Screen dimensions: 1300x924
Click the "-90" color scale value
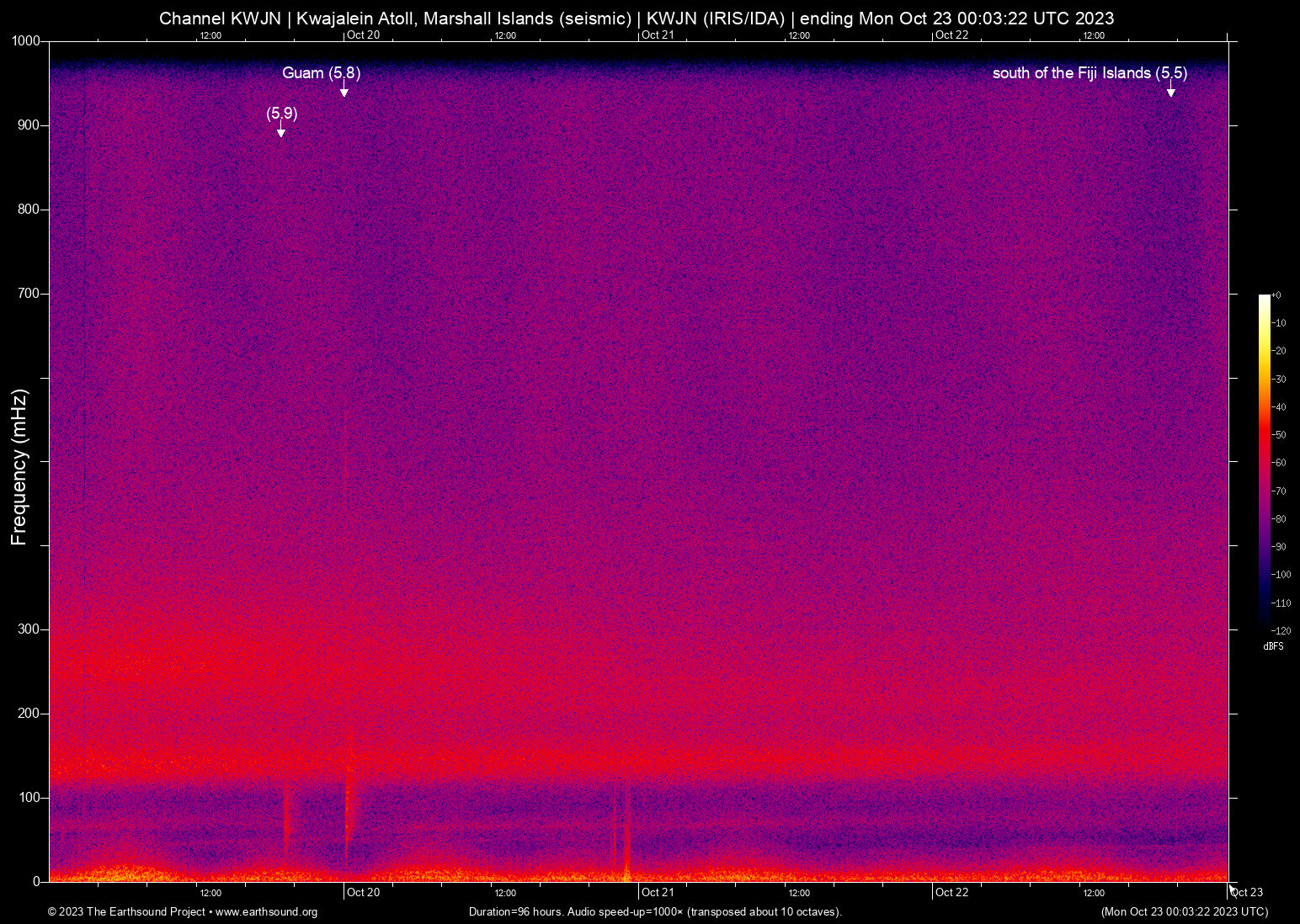click(1279, 547)
